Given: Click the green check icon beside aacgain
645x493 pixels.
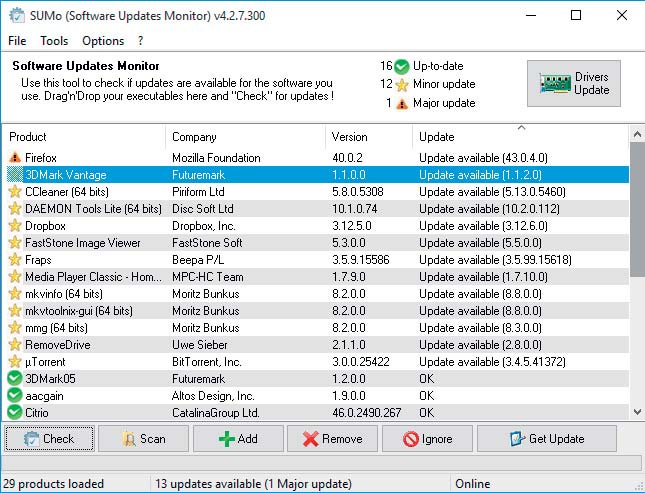Looking at the screenshot, I should tap(15, 395).
